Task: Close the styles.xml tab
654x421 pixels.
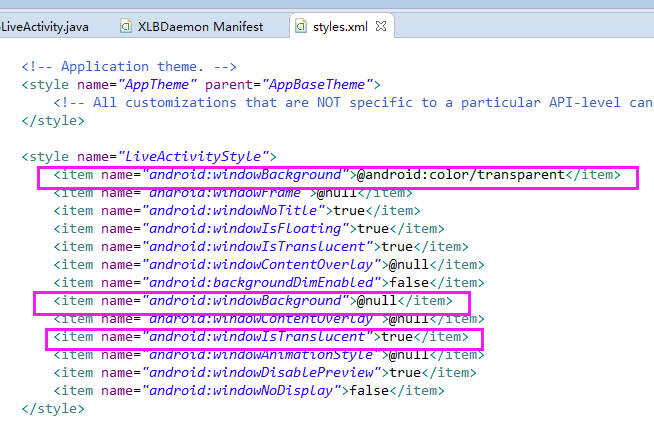Action: (x=381, y=26)
